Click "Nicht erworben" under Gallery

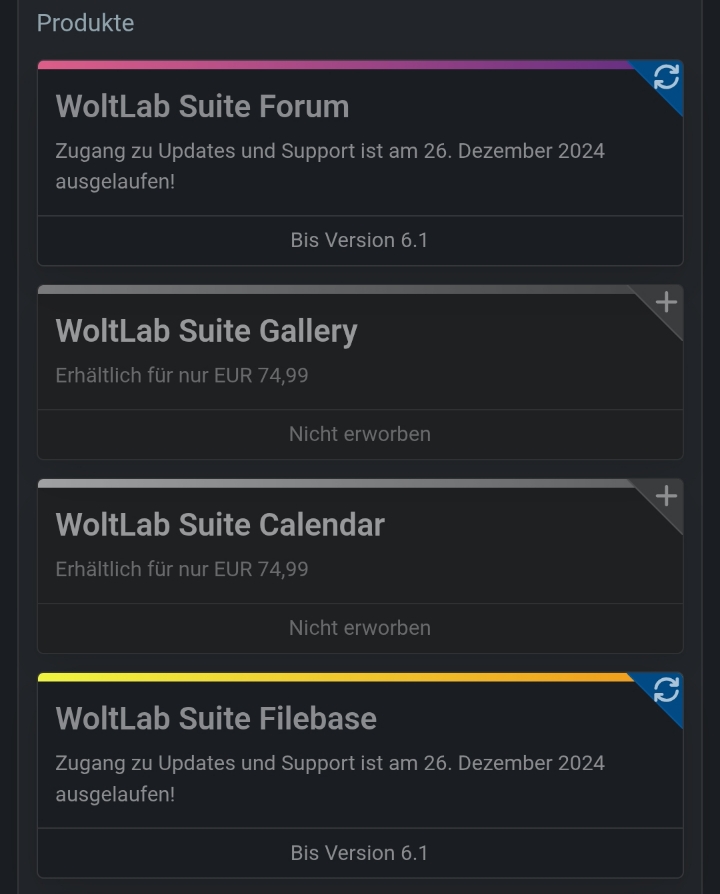pos(359,434)
